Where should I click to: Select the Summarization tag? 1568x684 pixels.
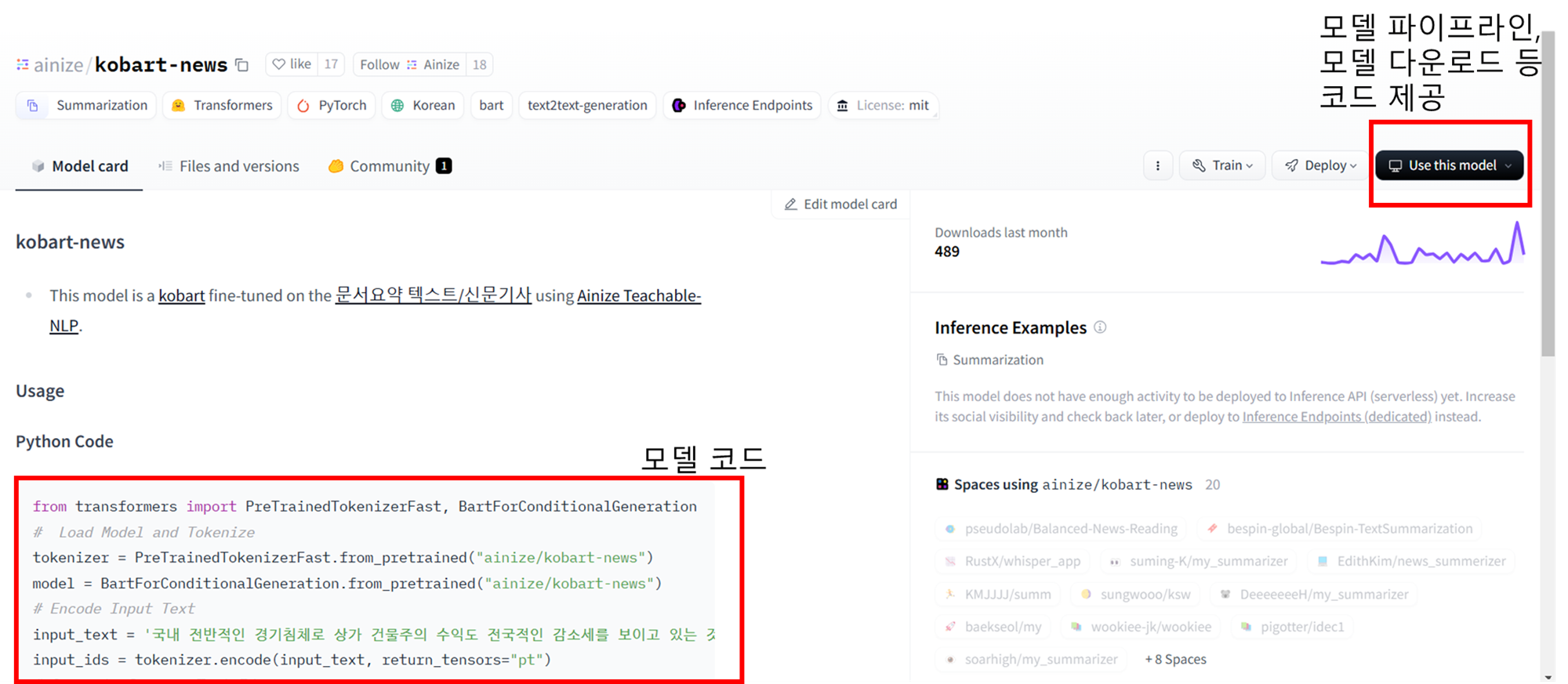point(86,105)
